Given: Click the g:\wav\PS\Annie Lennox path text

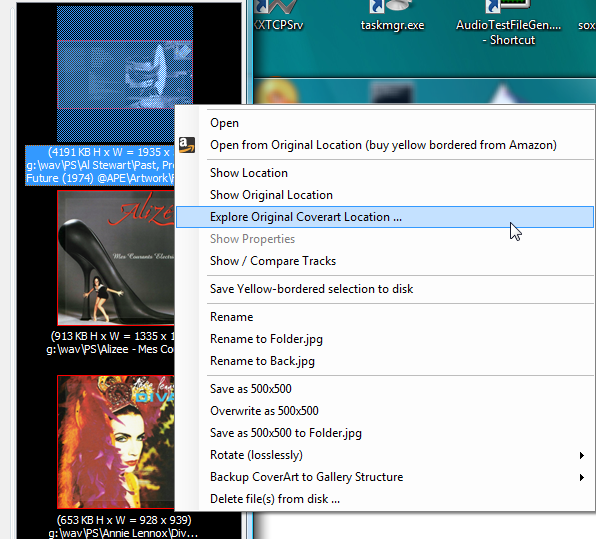Looking at the screenshot, I should pos(123,533).
